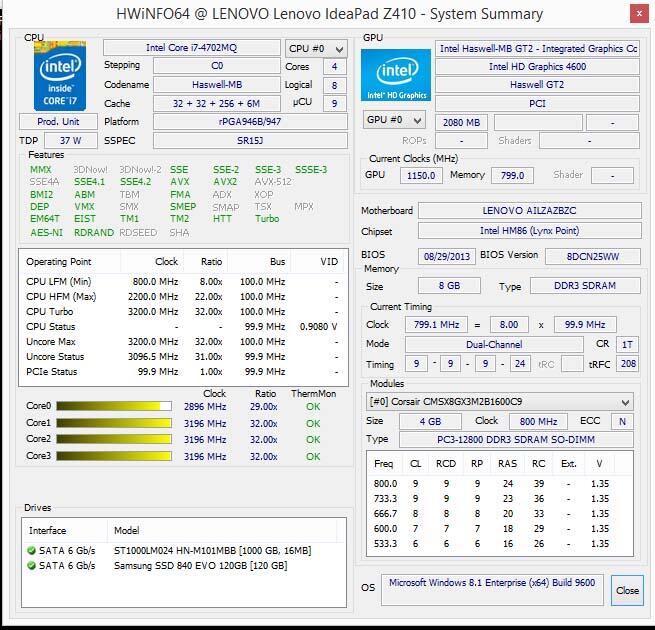Viewport: 655px width, 630px height.
Task: Click the AES-NI feature label
Action: (x=46, y=233)
